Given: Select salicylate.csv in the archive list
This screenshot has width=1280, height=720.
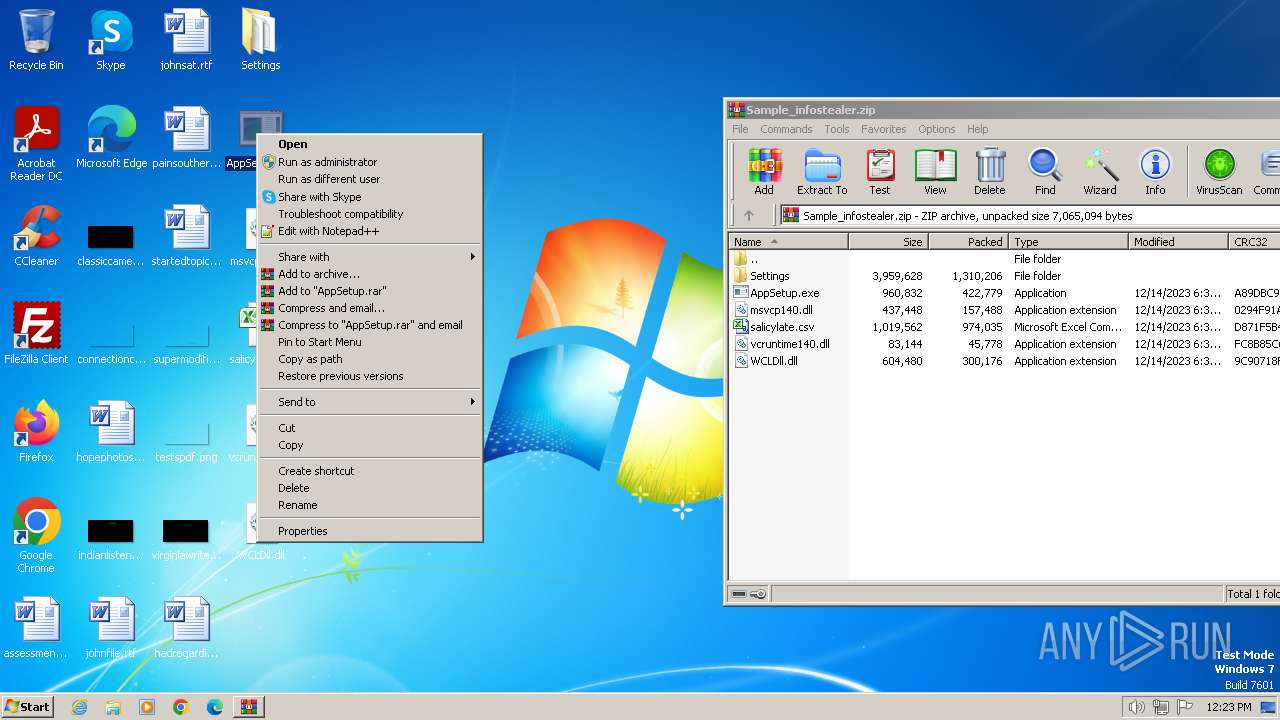Looking at the screenshot, I should click(782, 327).
